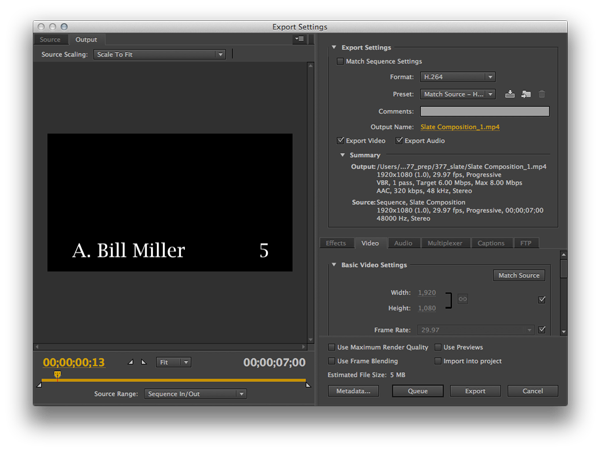Click the Cancel button
This screenshot has height=451, width=600.
click(533, 391)
